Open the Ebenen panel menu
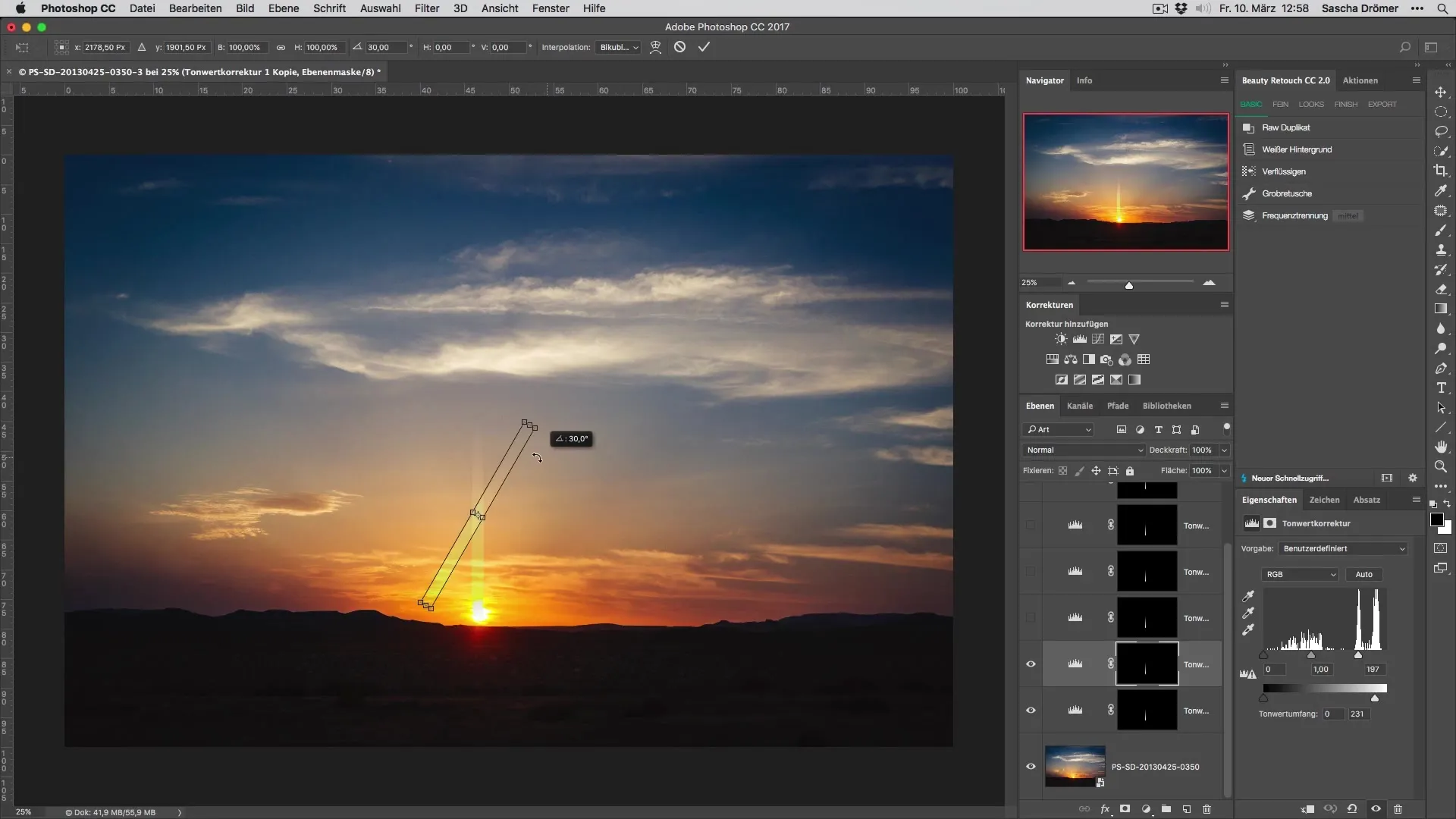 (1224, 406)
